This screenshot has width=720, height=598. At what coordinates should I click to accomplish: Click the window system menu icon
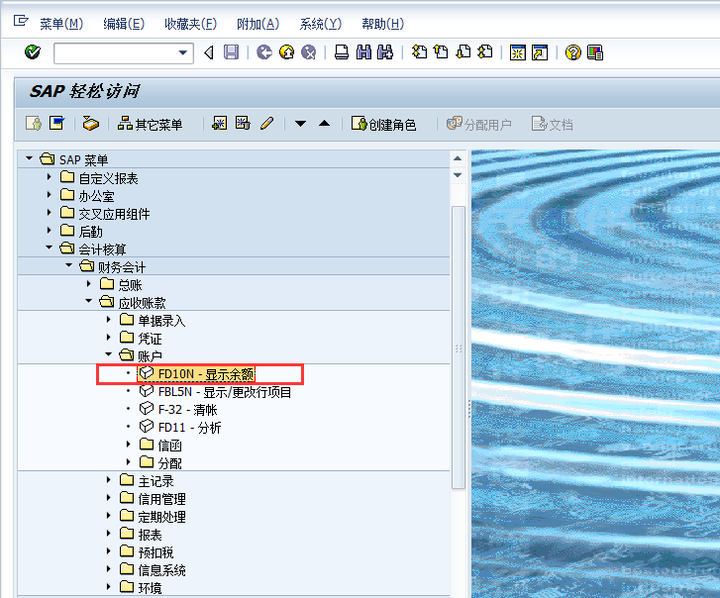(21, 21)
